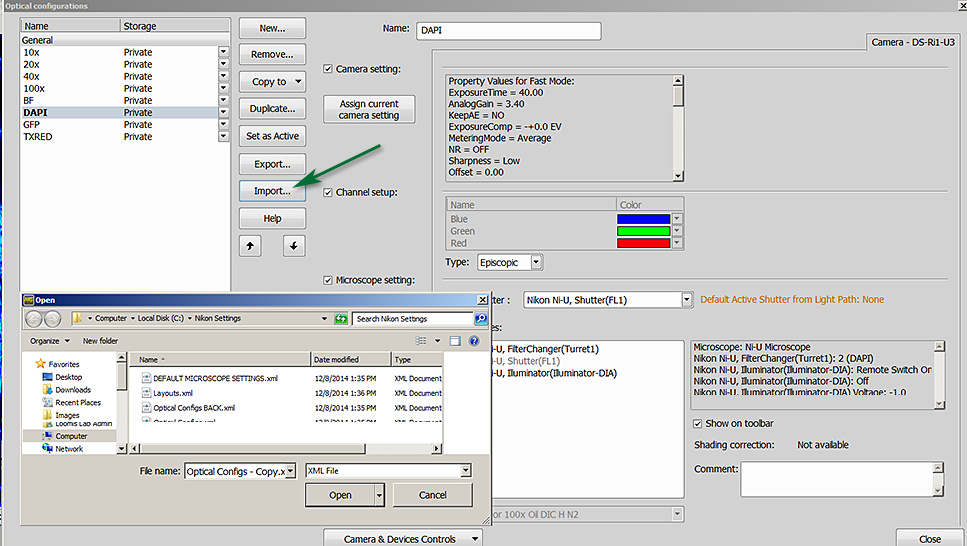Select GFP configuration in the list
This screenshot has height=546, width=967.
(x=32, y=125)
